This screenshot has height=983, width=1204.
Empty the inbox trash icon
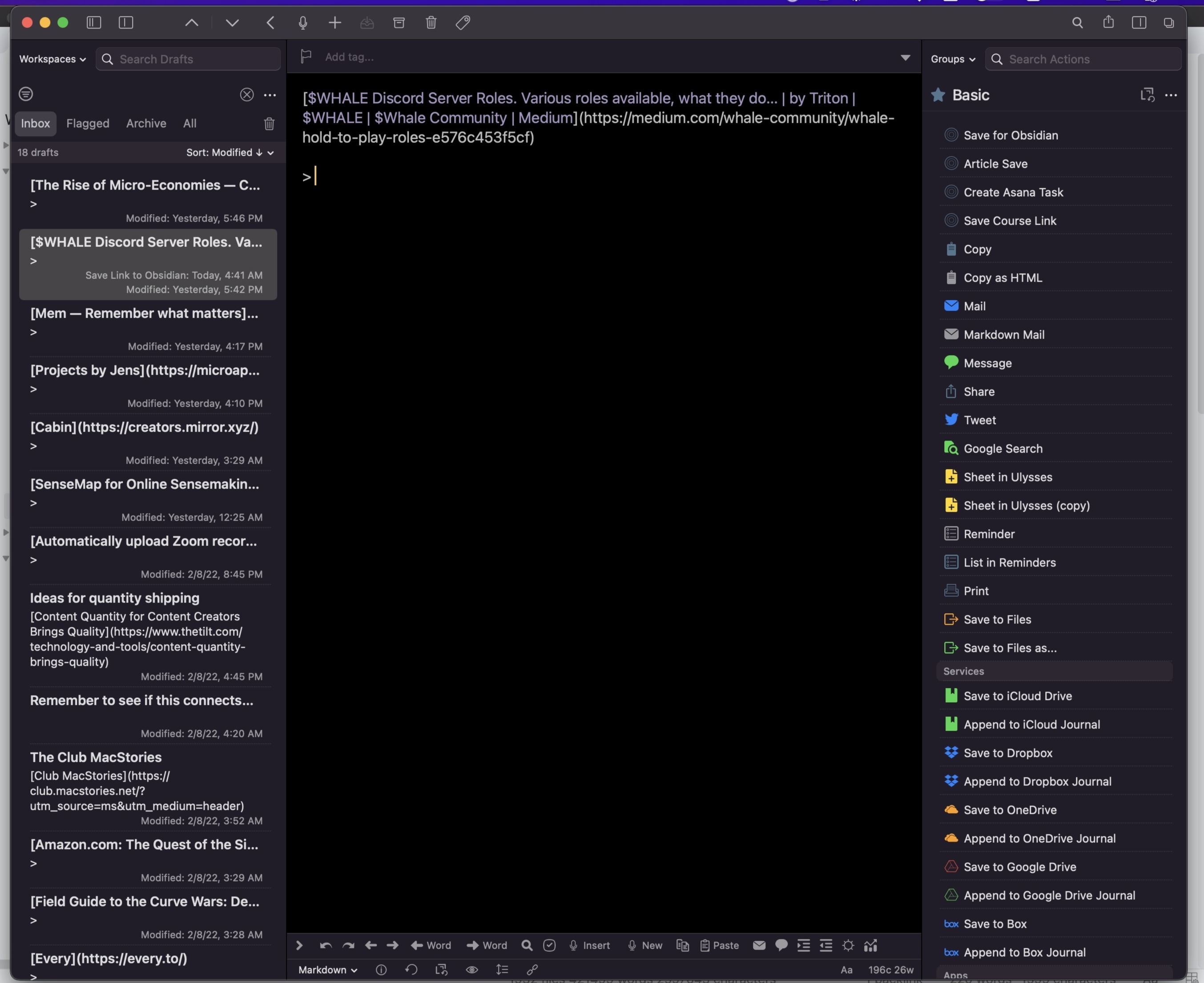(270, 123)
